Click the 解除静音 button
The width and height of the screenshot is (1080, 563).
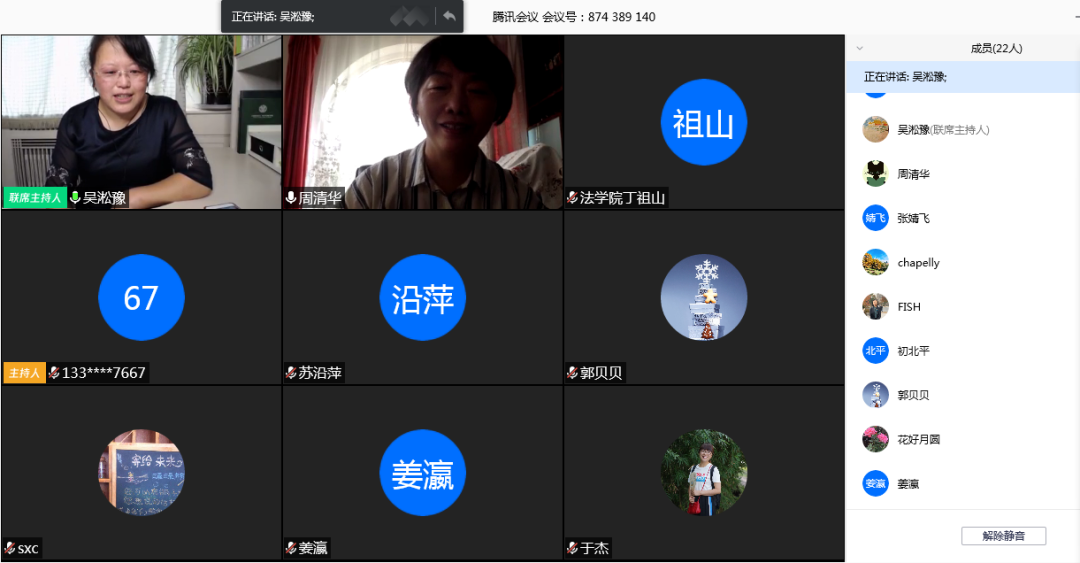pos(1003,536)
